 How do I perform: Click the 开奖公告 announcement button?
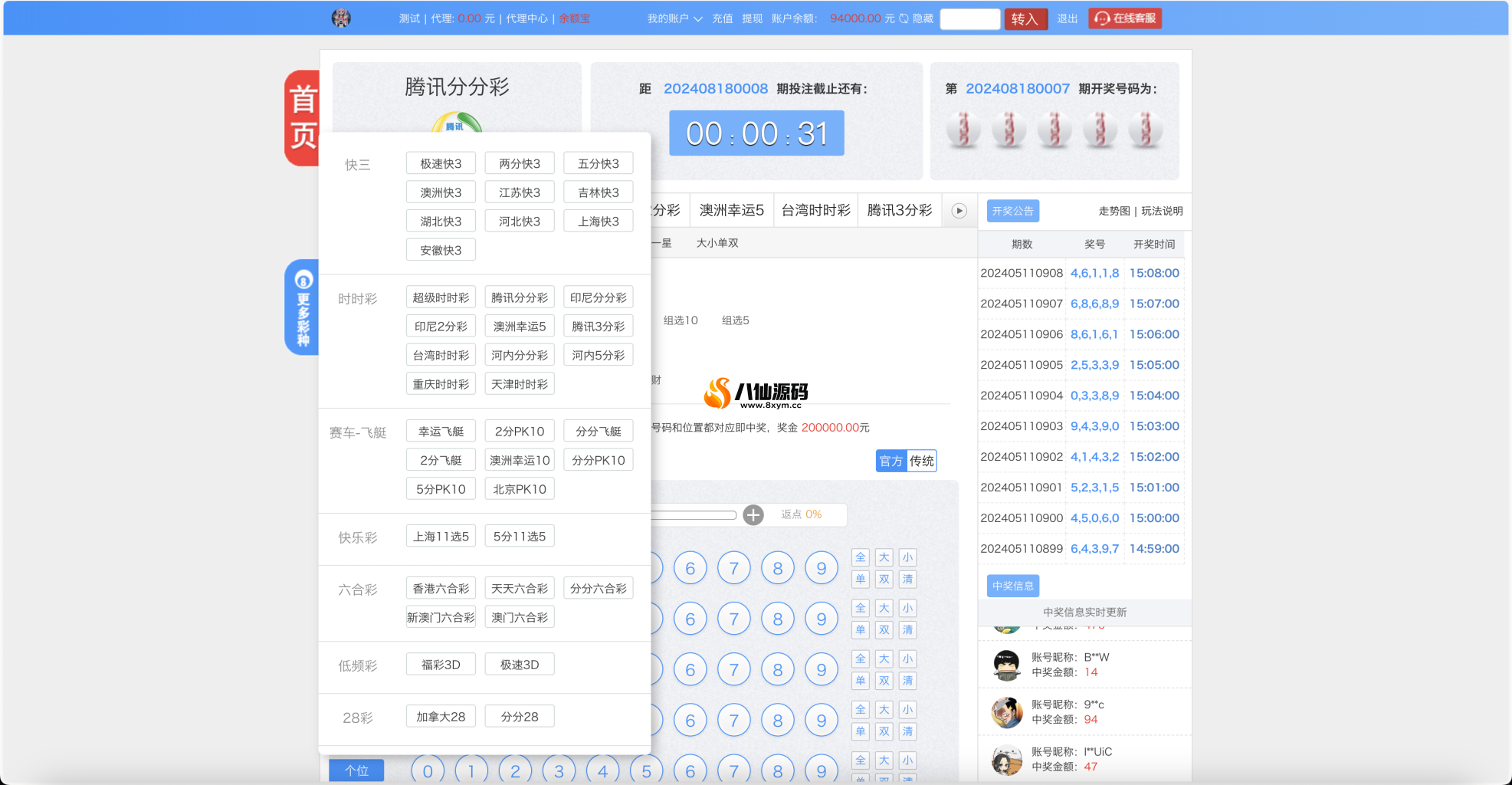(x=1013, y=211)
